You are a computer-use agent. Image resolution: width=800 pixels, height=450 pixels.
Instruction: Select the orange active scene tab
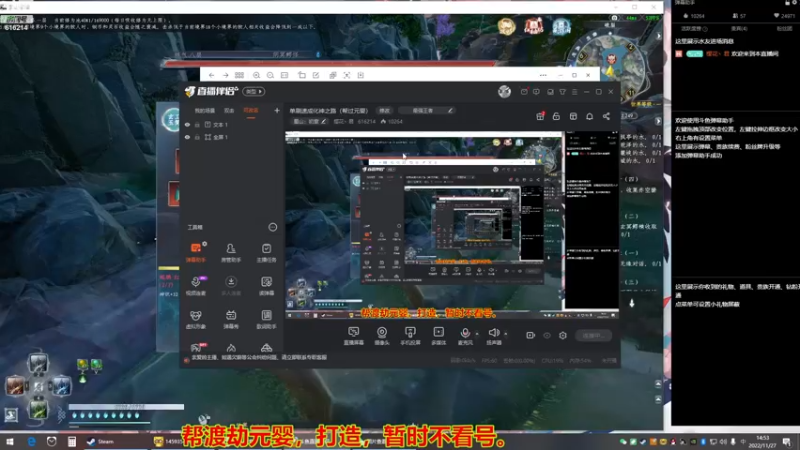coord(251,110)
